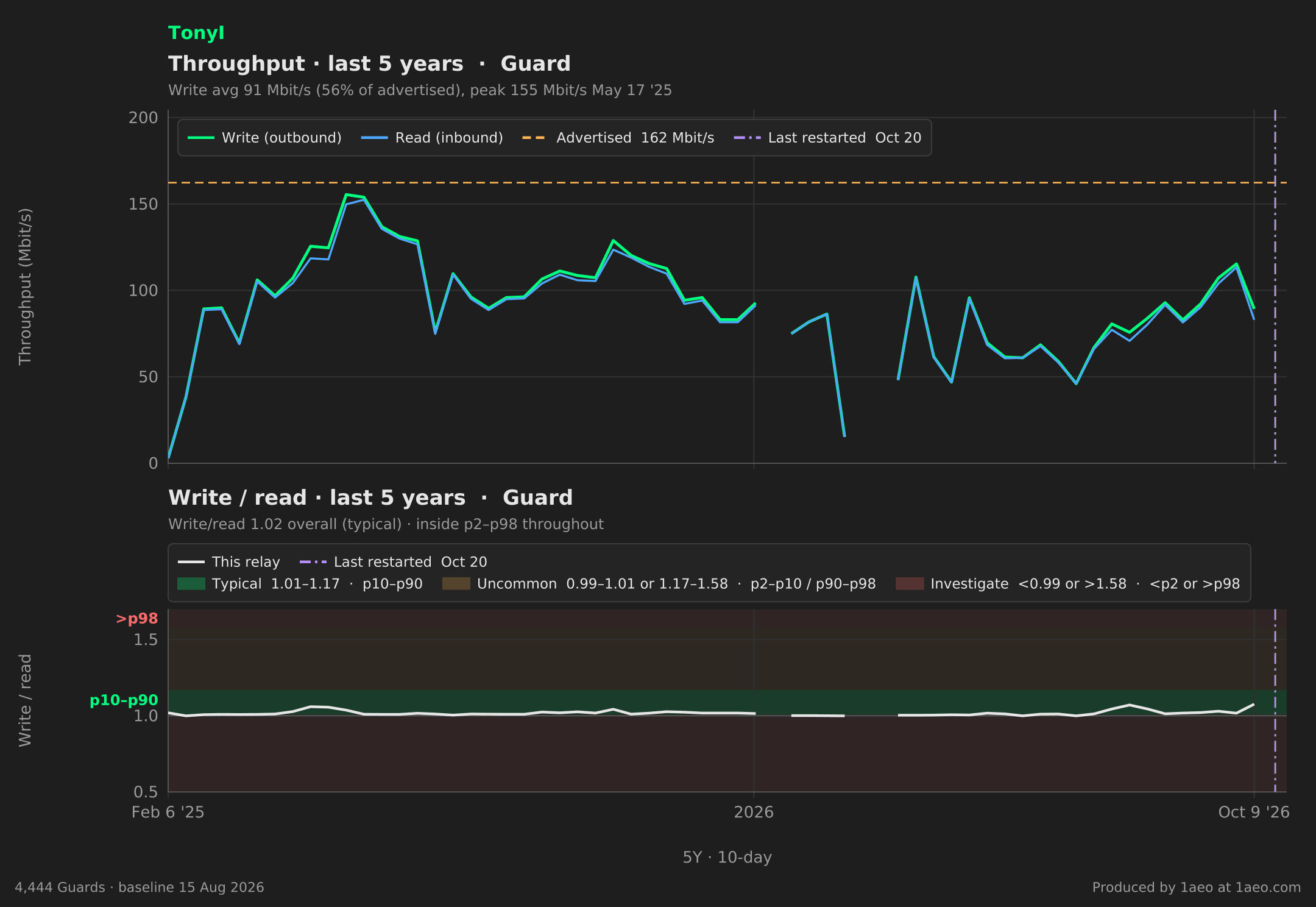Click the 5Y · 10-day range label
The image size is (1316, 907).
tap(727, 857)
